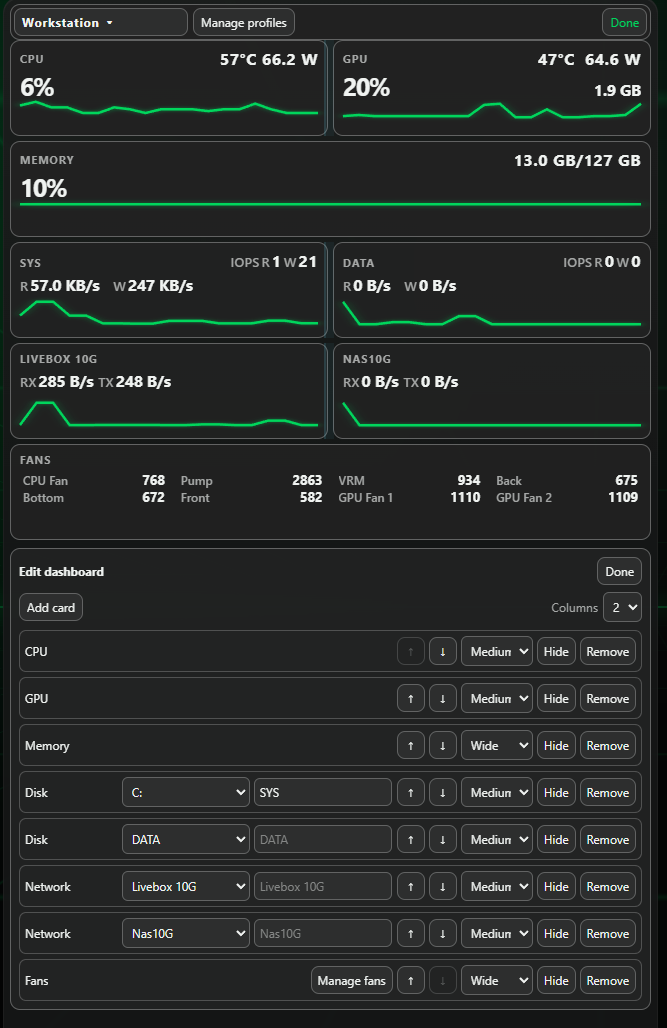Select the GPU usage card
The width and height of the screenshot is (667, 1028).
[492, 89]
